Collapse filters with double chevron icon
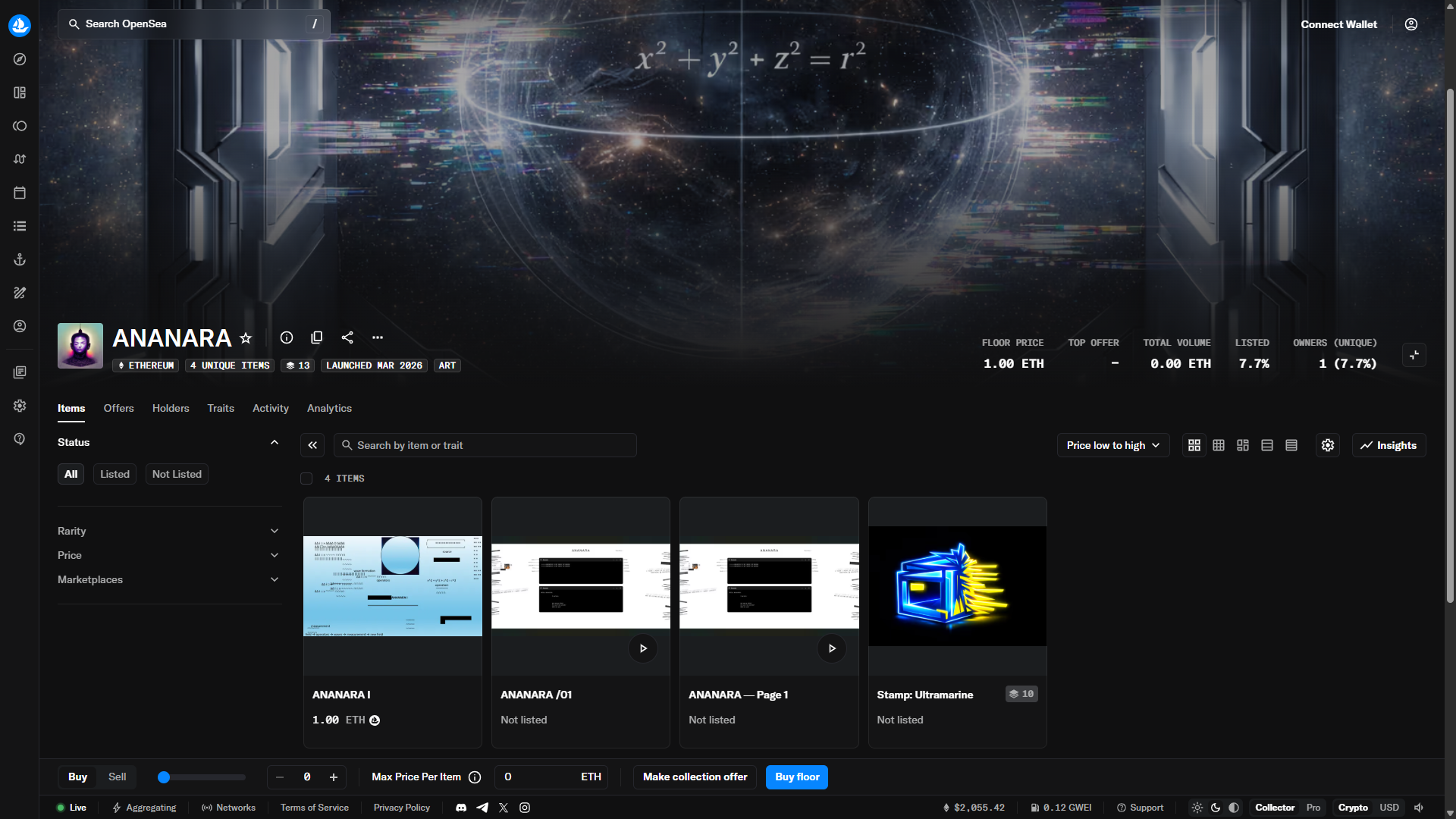 [x=312, y=445]
